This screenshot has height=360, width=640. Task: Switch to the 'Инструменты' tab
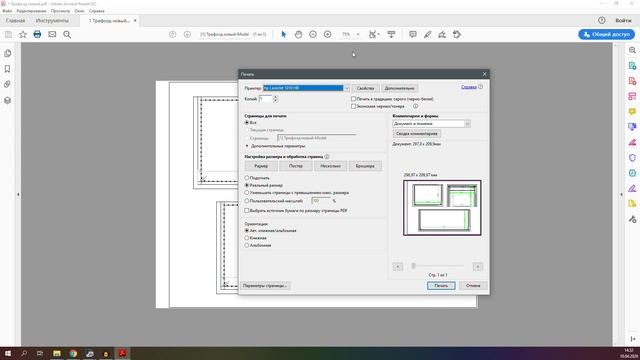click(x=52, y=20)
